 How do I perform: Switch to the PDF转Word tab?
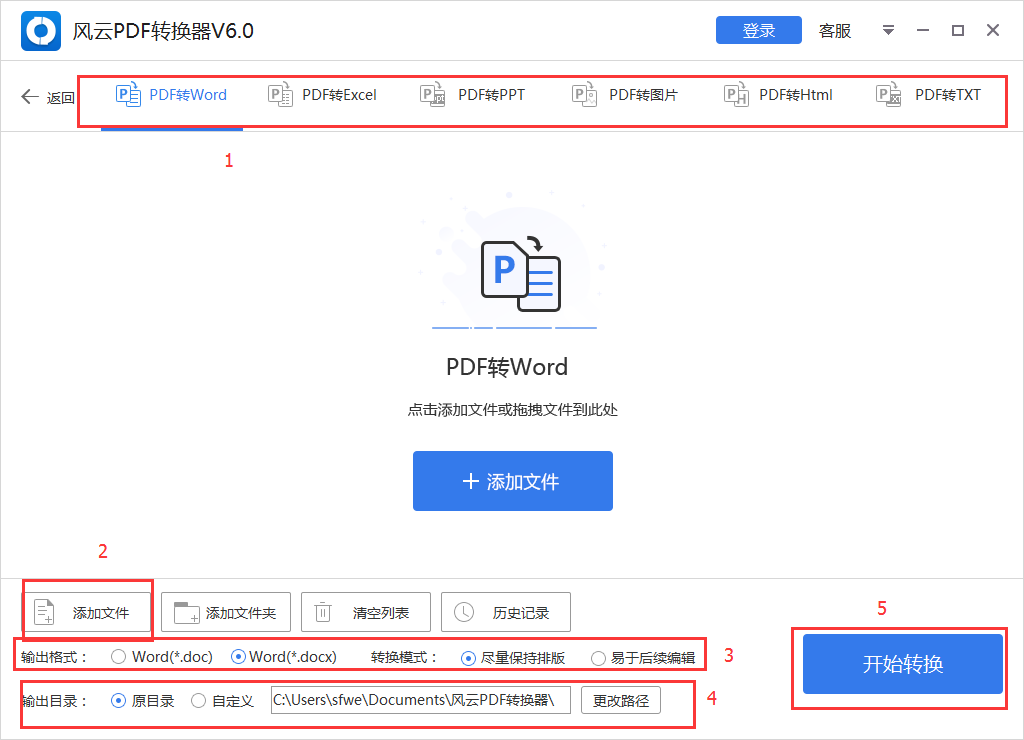click(172, 95)
